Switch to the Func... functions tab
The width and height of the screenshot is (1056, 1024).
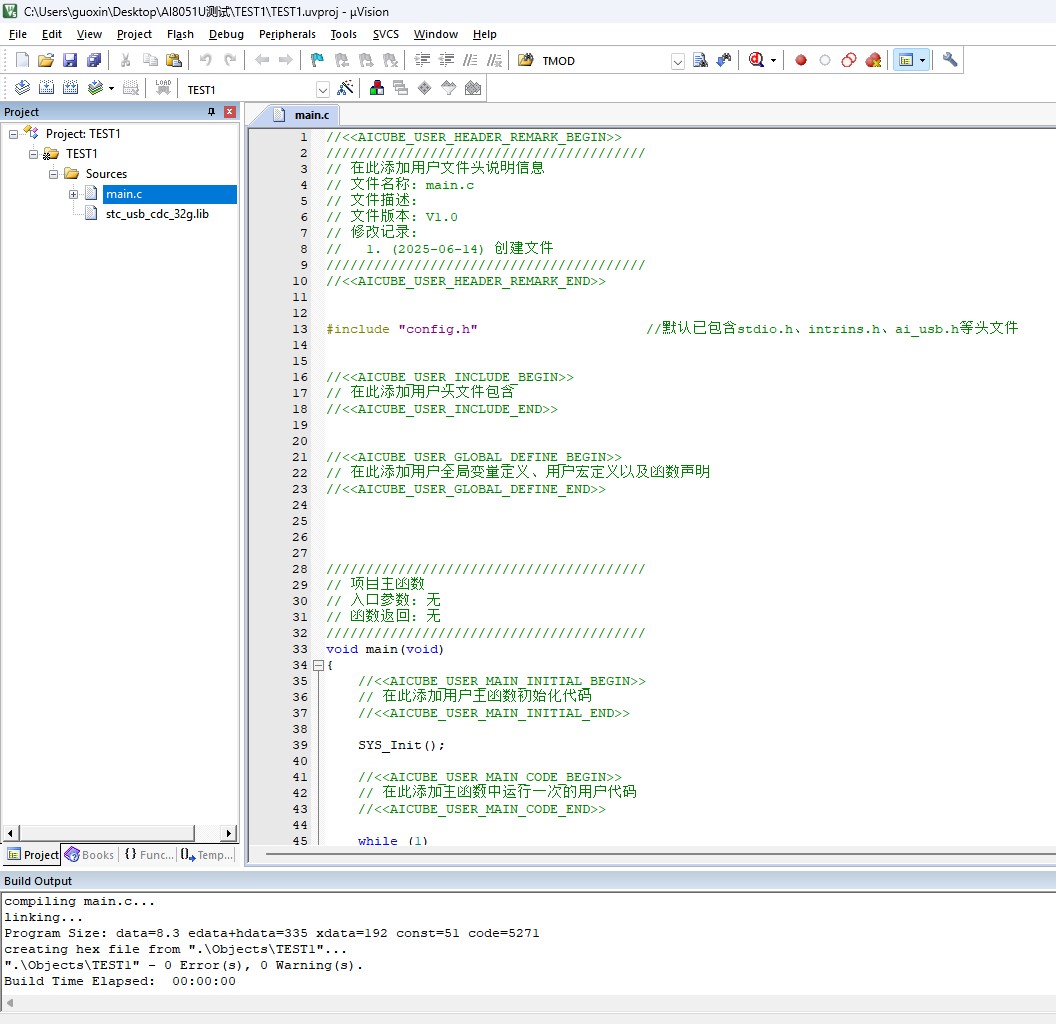click(149, 855)
